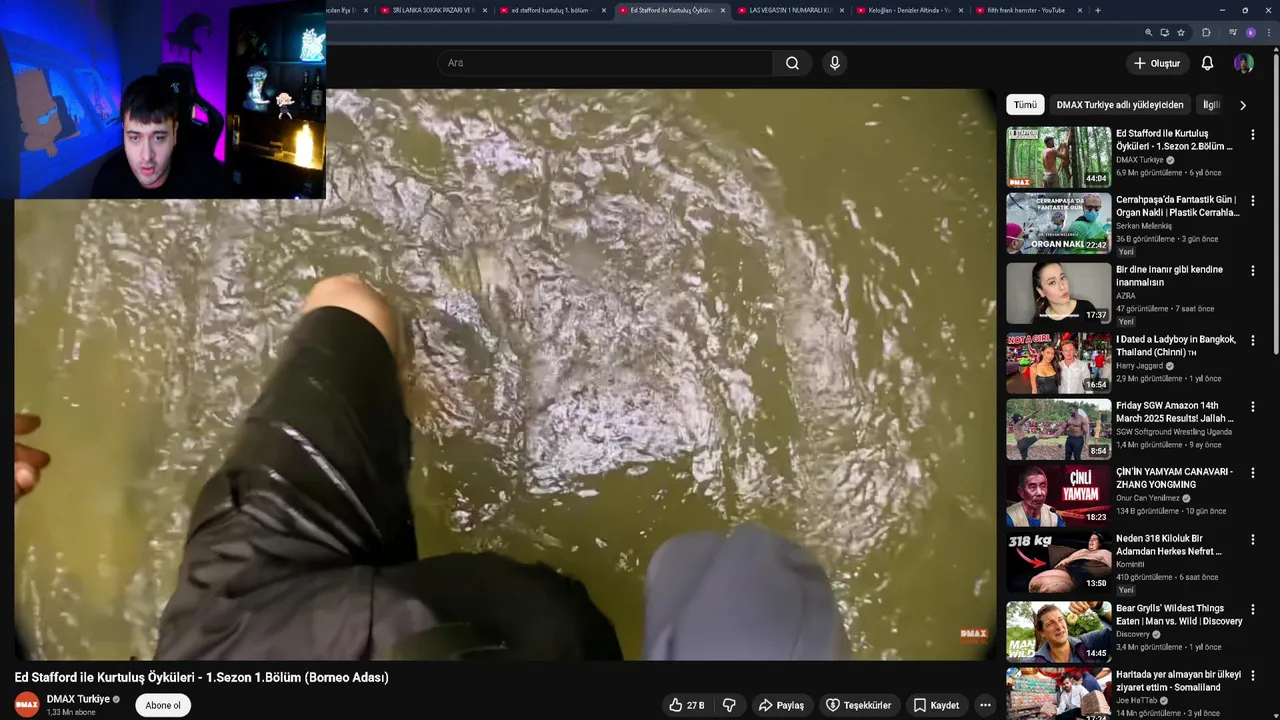This screenshot has height=720, width=1280.
Task: Open the browser profile icon
Action: [x=1250, y=32]
